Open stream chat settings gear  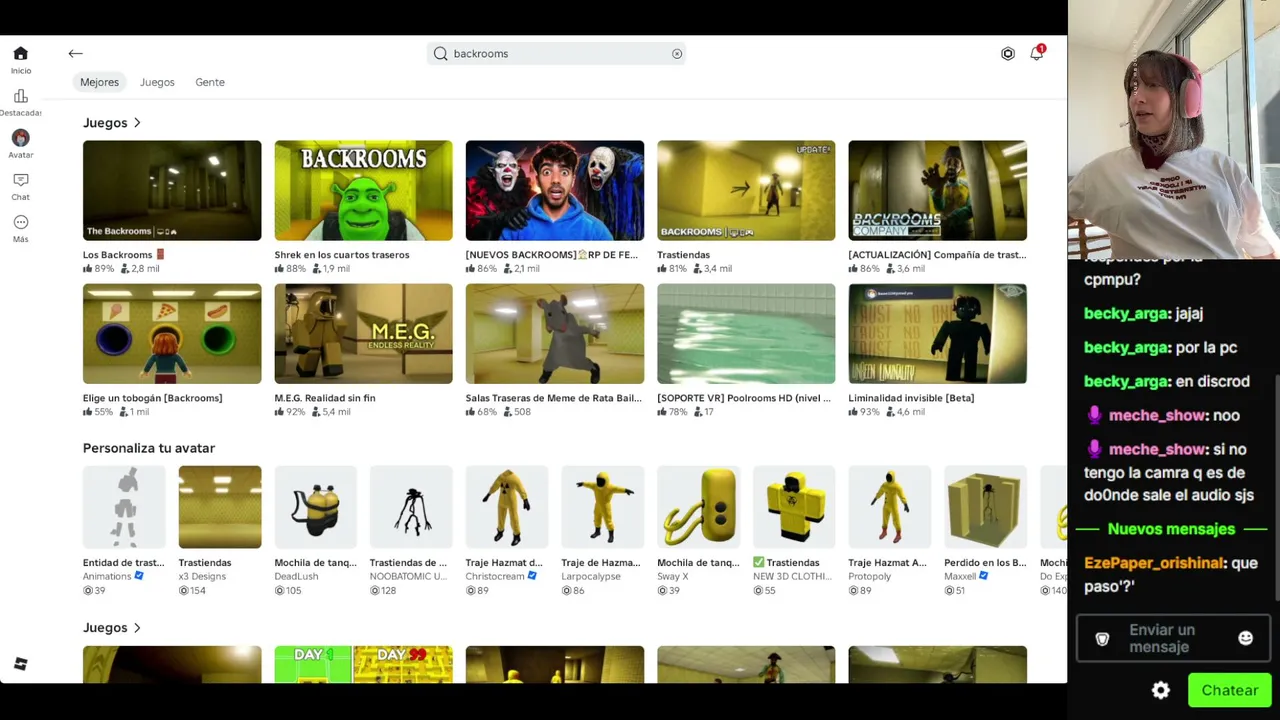click(x=1160, y=690)
